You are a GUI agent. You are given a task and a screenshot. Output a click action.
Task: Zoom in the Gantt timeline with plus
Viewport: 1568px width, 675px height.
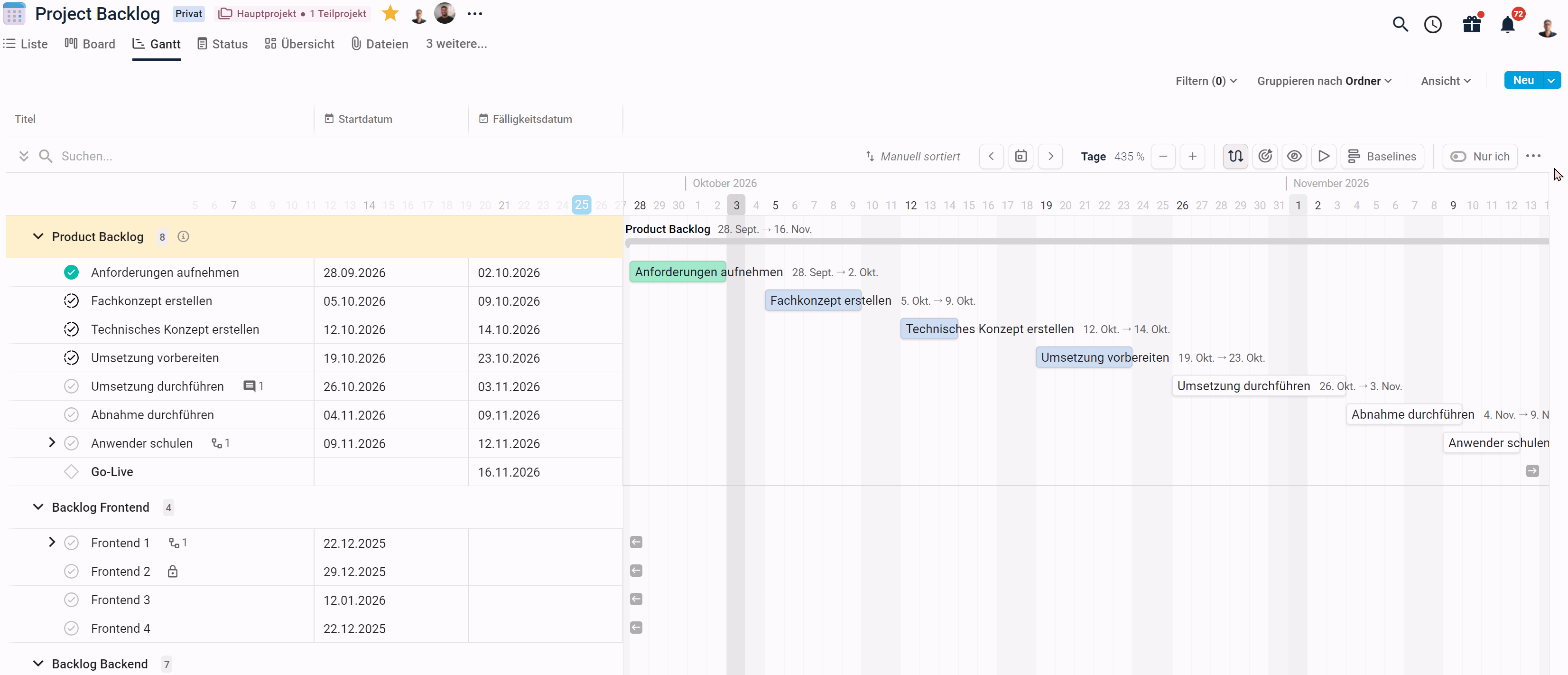[1192, 157]
